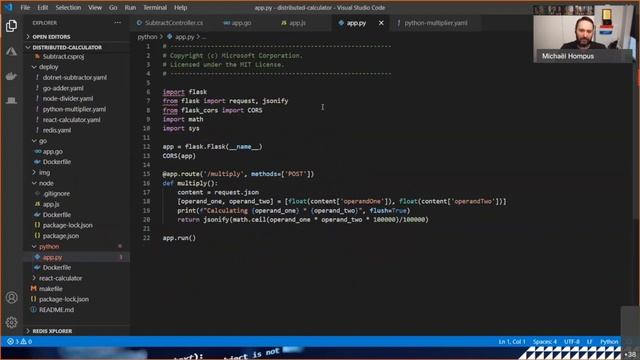Screen dimensions: 640x360
Task: Place cursor on the app.run() line
Action: tap(179, 238)
